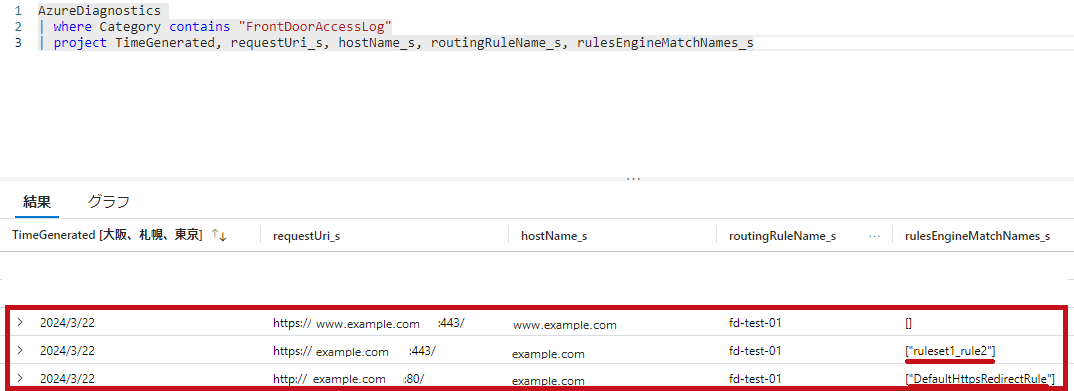The width and height of the screenshot is (1074, 391).
Task: Click the requestUri_s column header
Action: 307,236
